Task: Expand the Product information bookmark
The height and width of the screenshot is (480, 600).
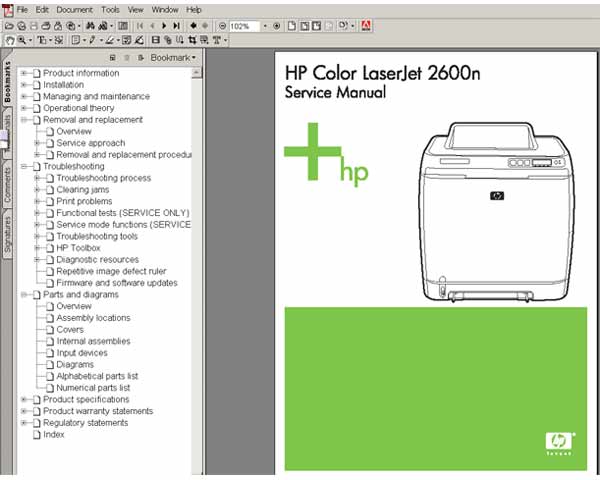Action: coord(24,73)
